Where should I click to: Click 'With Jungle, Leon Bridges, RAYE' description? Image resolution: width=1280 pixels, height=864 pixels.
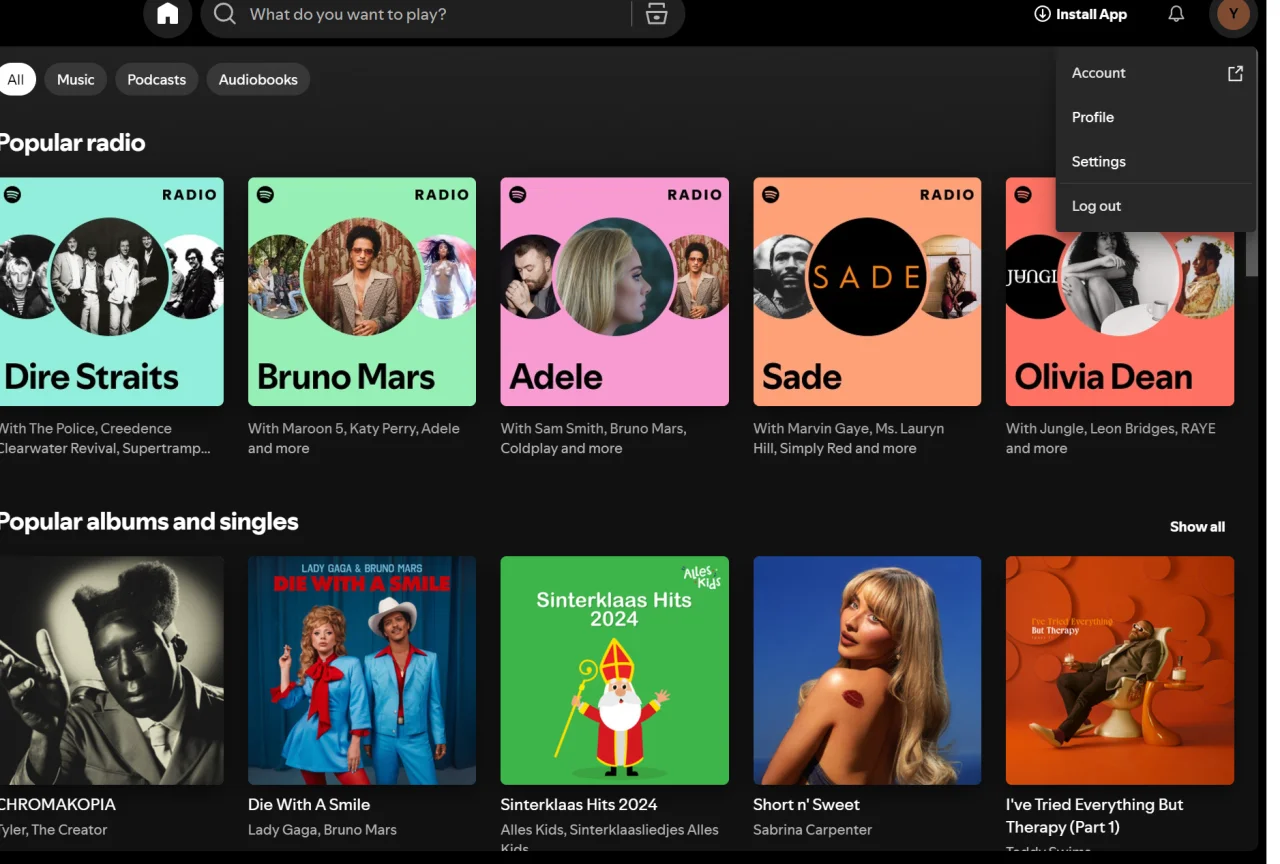(x=1111, y=438)
